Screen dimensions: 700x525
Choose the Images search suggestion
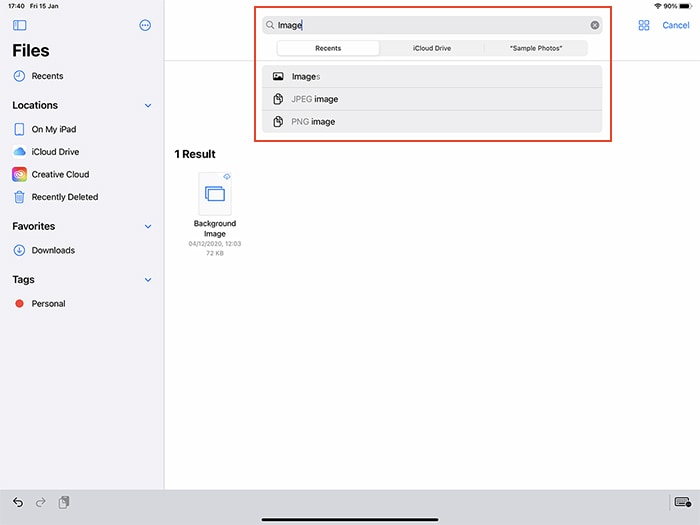click(x=432, y=77)
